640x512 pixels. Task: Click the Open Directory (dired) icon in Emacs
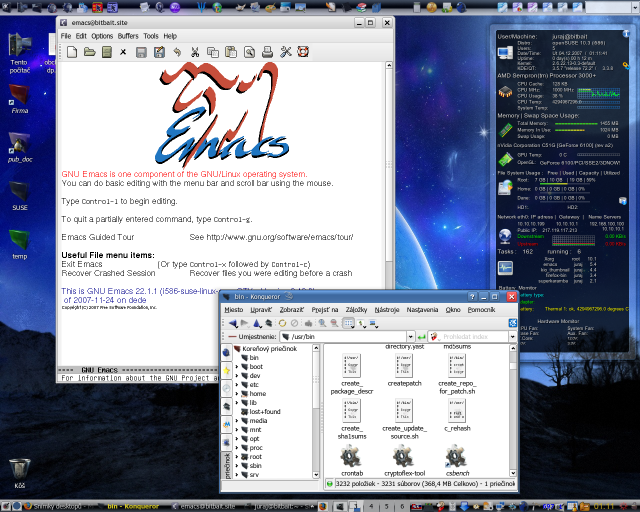click(107, 52)
